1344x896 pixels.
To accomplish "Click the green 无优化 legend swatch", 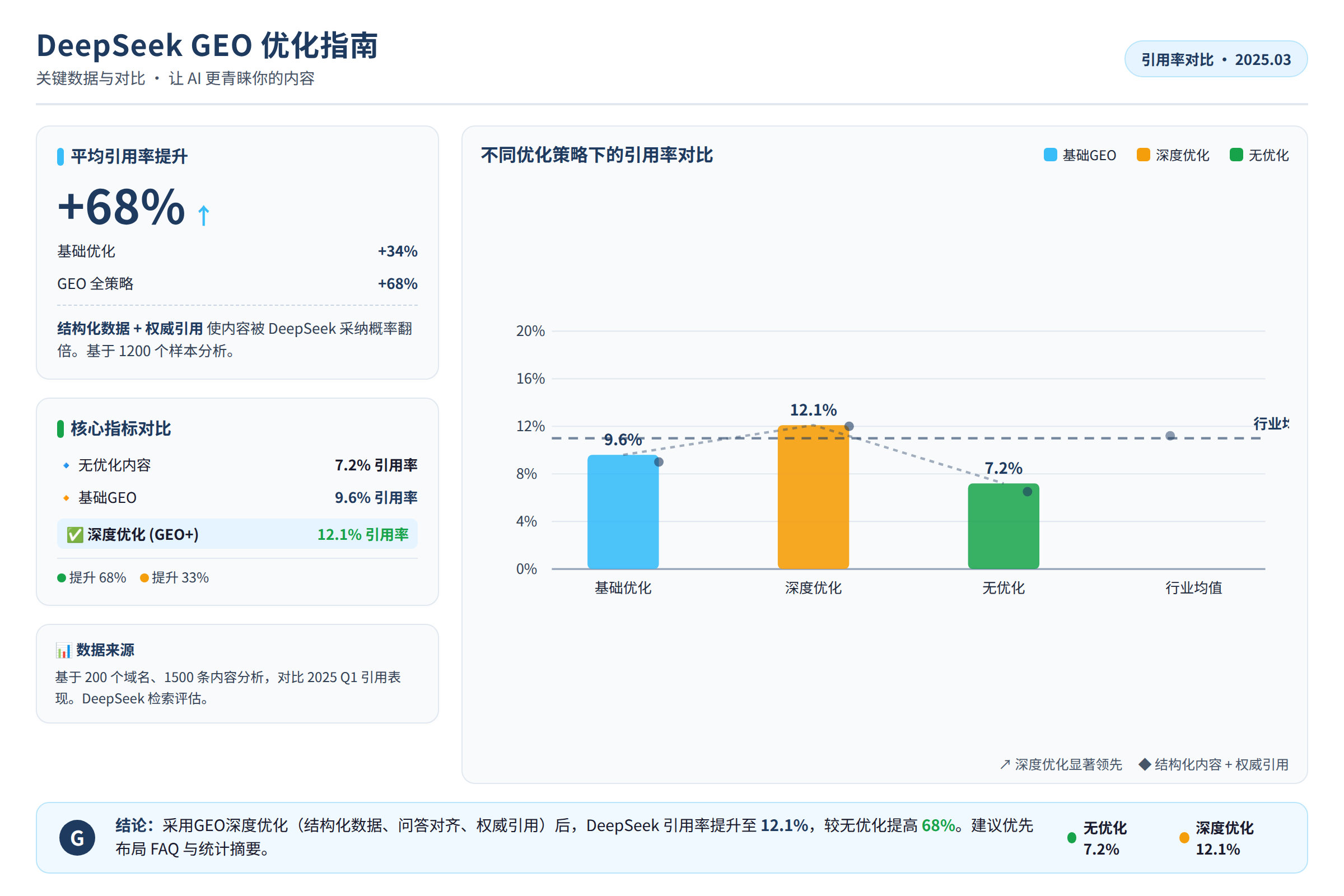I will point(1236,155).
